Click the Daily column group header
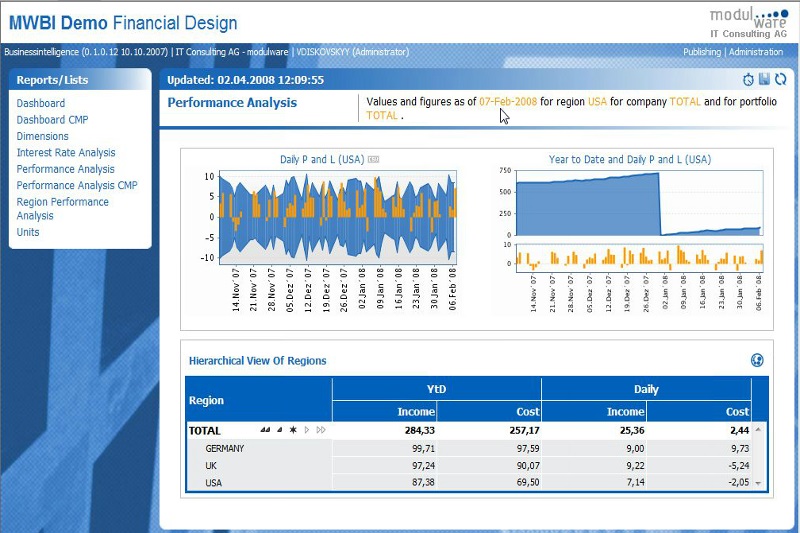Image resolution: width=800 pixels, height=533 pixels. pyautogui.click(x=646, y=389)
